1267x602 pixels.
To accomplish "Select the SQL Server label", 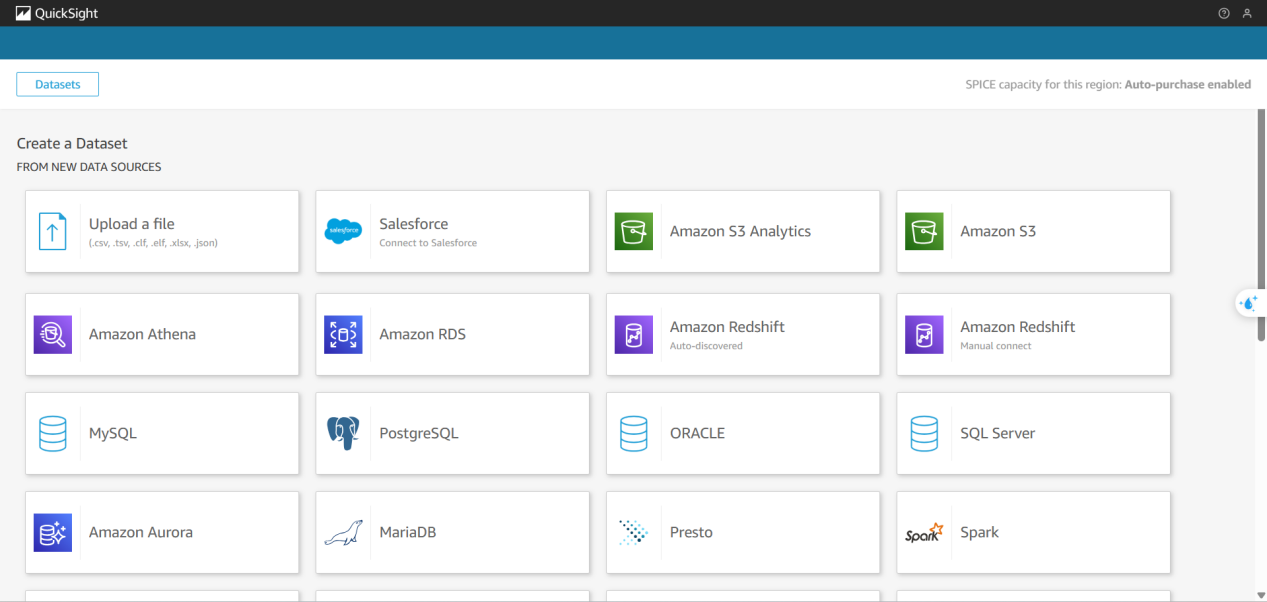I will coord(998,433).
